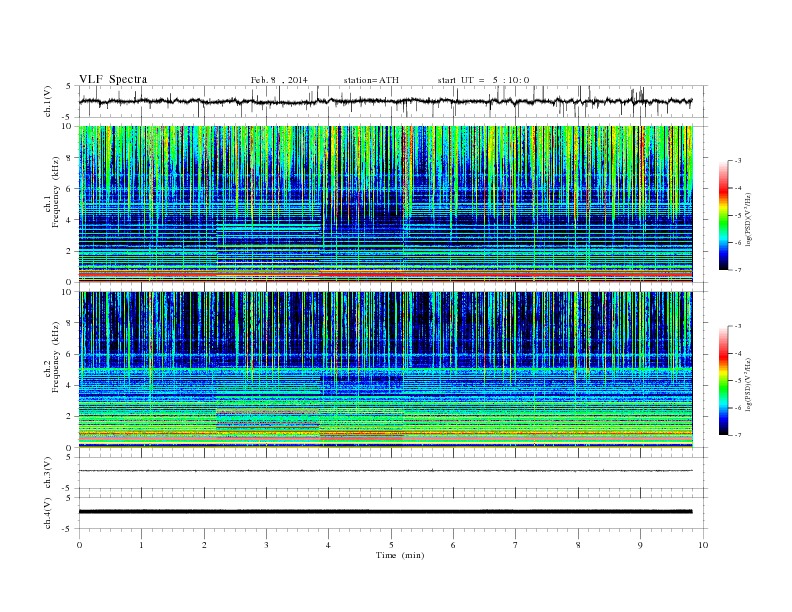Click the "-4" tick on ch.2 colorbar
The height and width of the screenshot is (612, 792).
click(x=737, y=353)
